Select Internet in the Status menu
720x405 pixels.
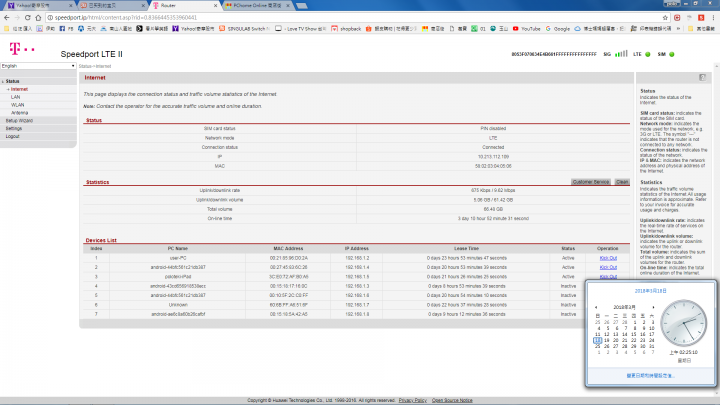(19, 89)
